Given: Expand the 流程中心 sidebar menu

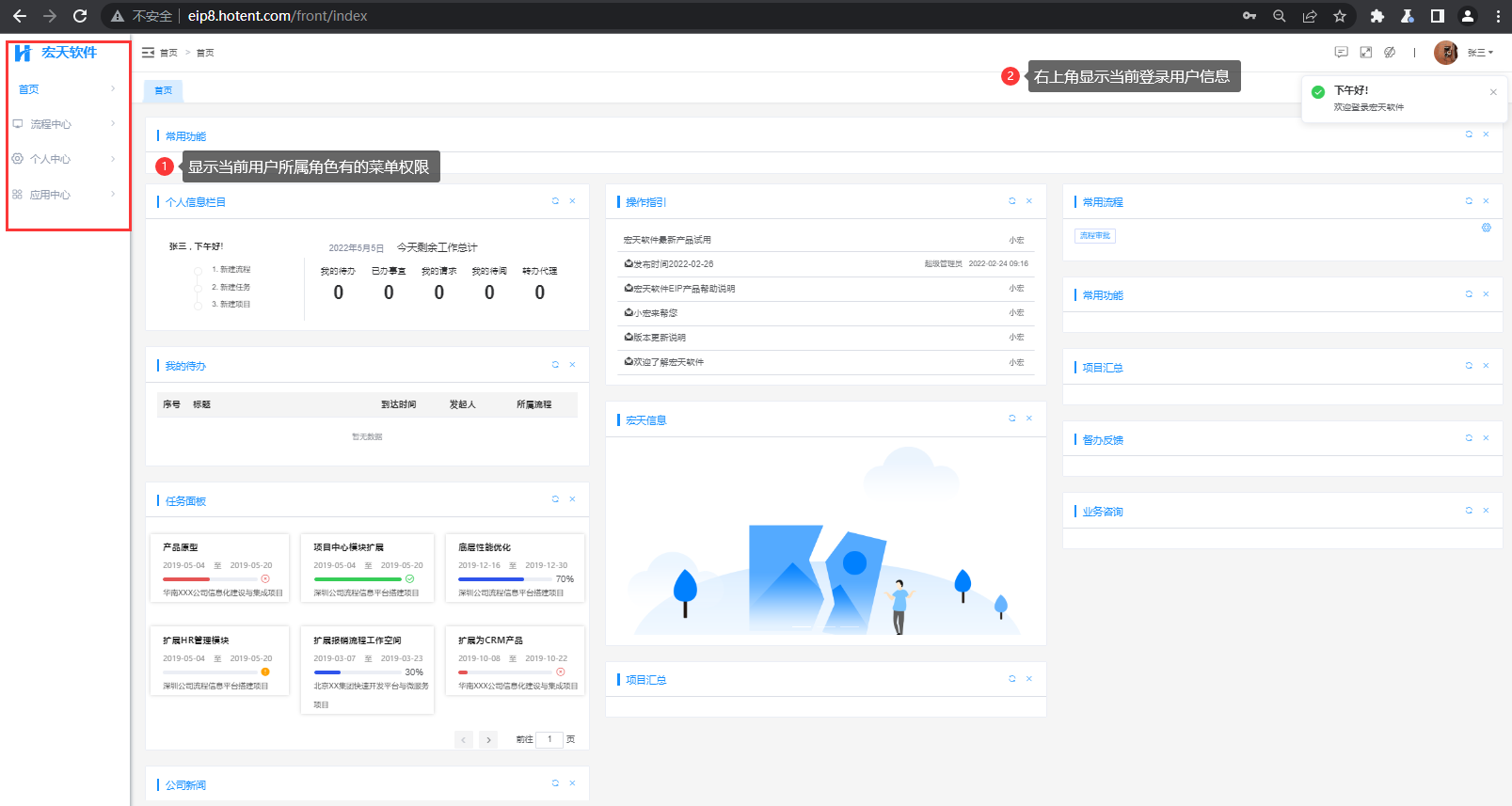Looking at the screenshot, I should tap(64, 124).
